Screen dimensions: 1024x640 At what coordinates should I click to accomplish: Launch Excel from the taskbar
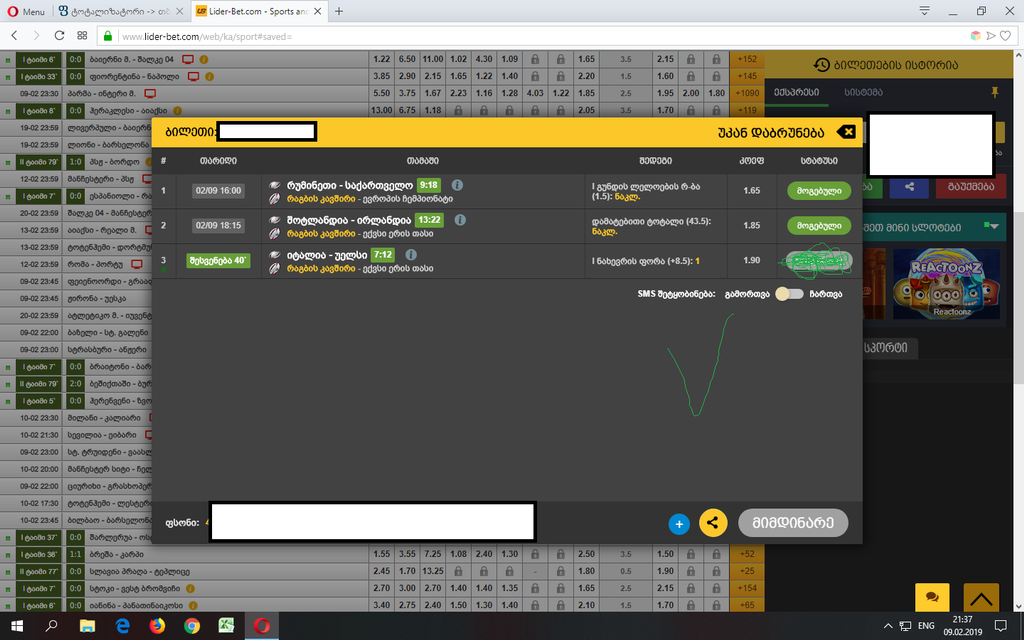click(x=227, y=626)
